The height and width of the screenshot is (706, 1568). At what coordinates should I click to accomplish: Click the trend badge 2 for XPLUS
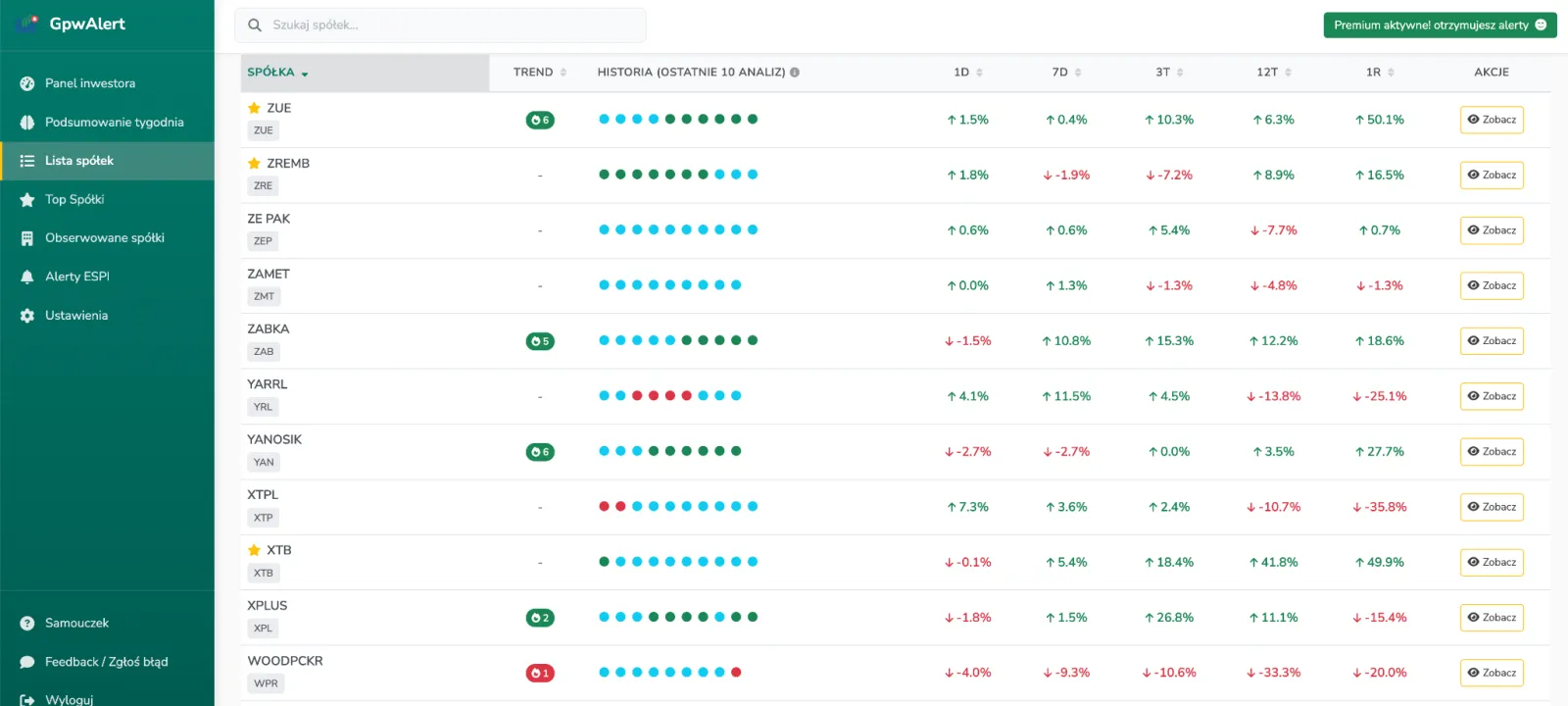[540, 618]
